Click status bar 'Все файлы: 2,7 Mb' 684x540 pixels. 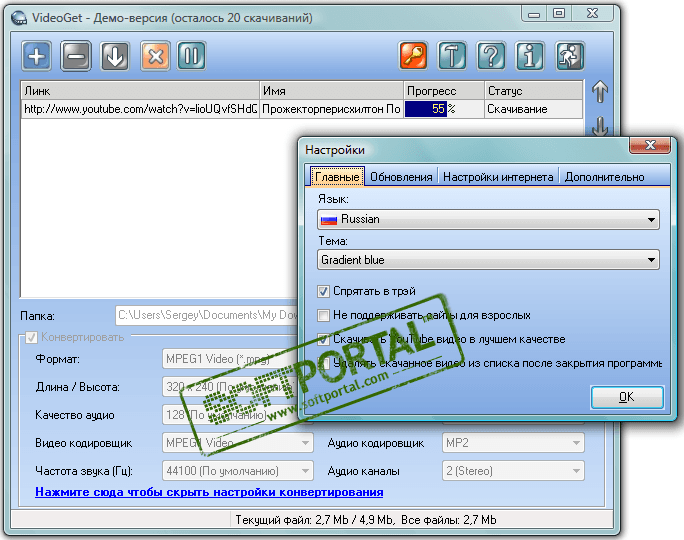tap(448, 520)
